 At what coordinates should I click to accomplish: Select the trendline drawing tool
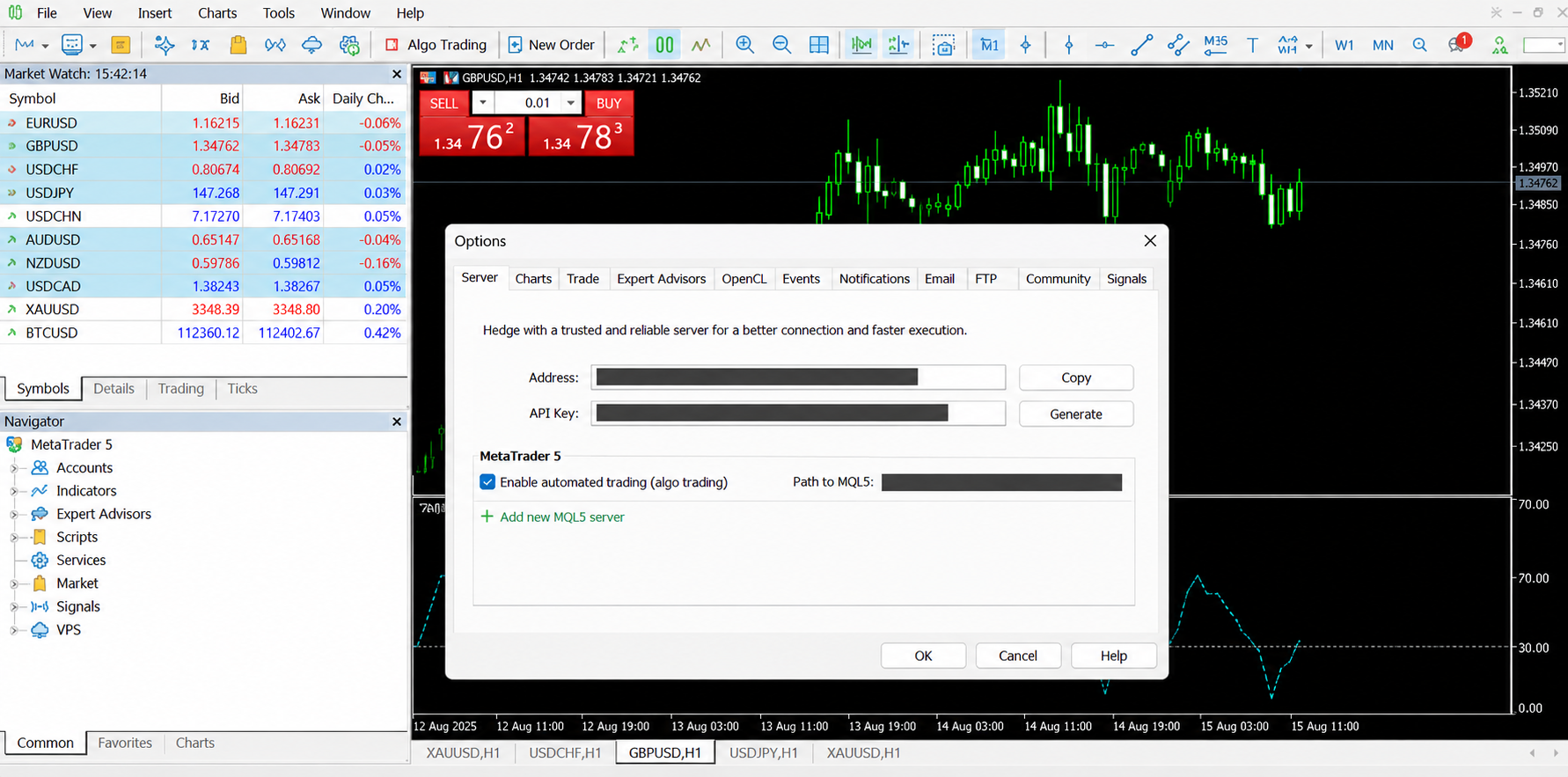(1141, 45)
